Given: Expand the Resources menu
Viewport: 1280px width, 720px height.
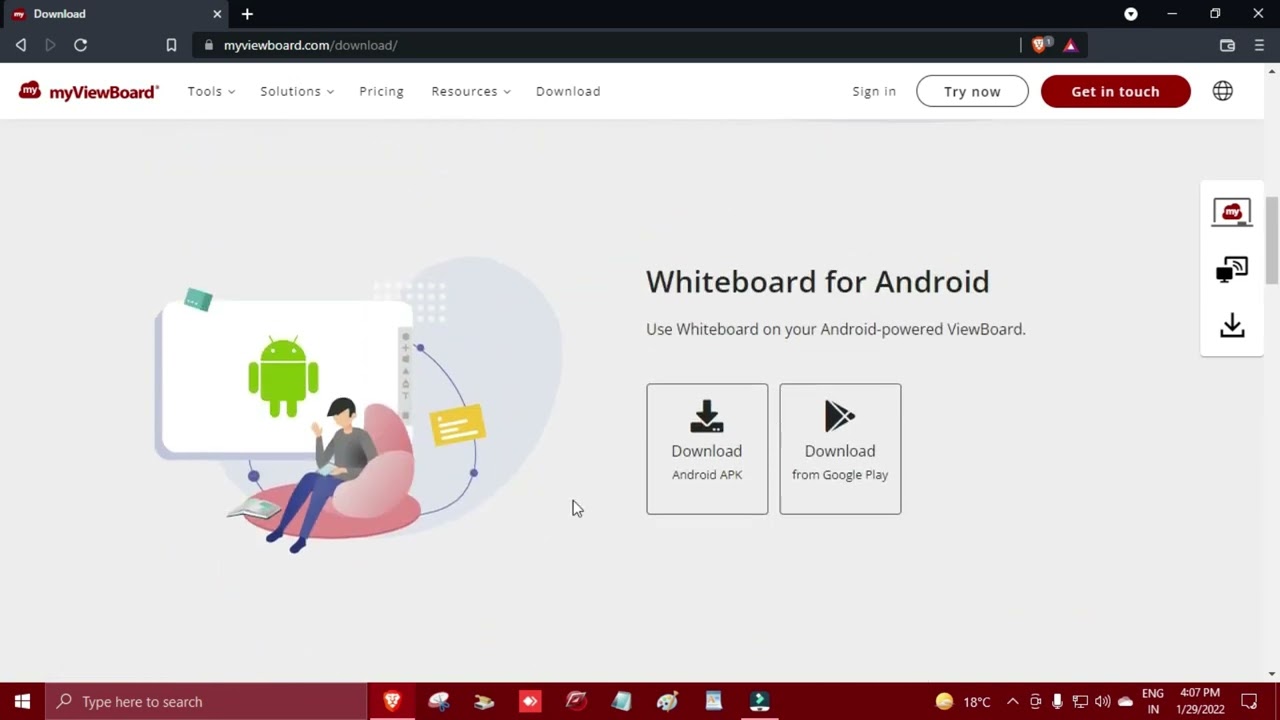Looking at the screenshot, I should click(x=471, y=91).
